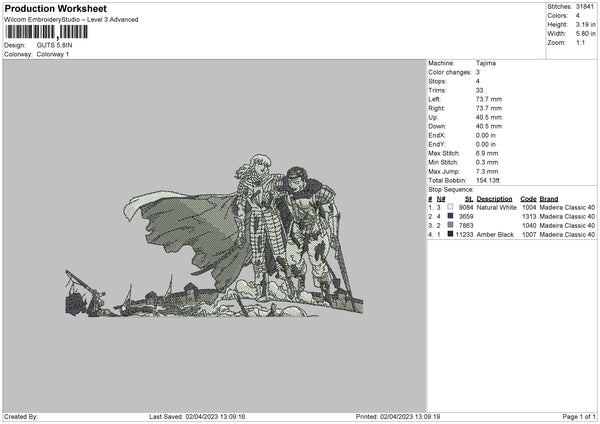Click the 'Page 1 of 1' footer
The width and height of the screenshot is (600, 424).
(579, 416)
